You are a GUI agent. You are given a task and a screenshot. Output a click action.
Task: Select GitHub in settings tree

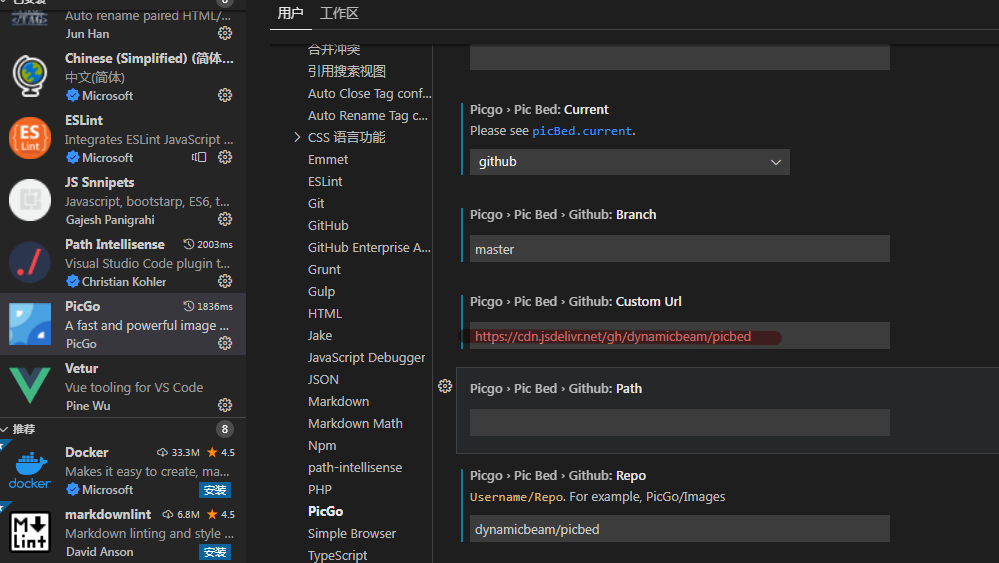(328, 225)
